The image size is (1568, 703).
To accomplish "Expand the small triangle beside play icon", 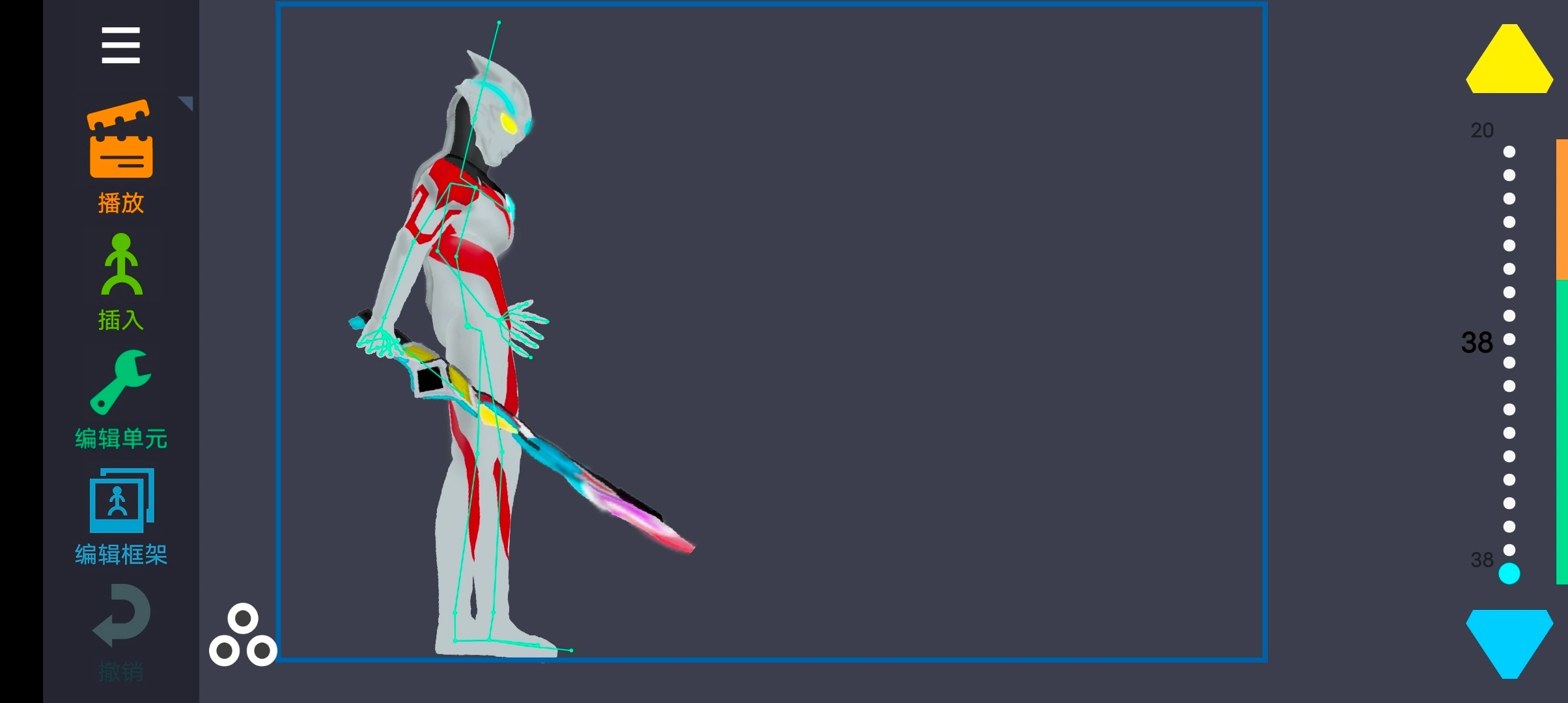I will (186, 103).
